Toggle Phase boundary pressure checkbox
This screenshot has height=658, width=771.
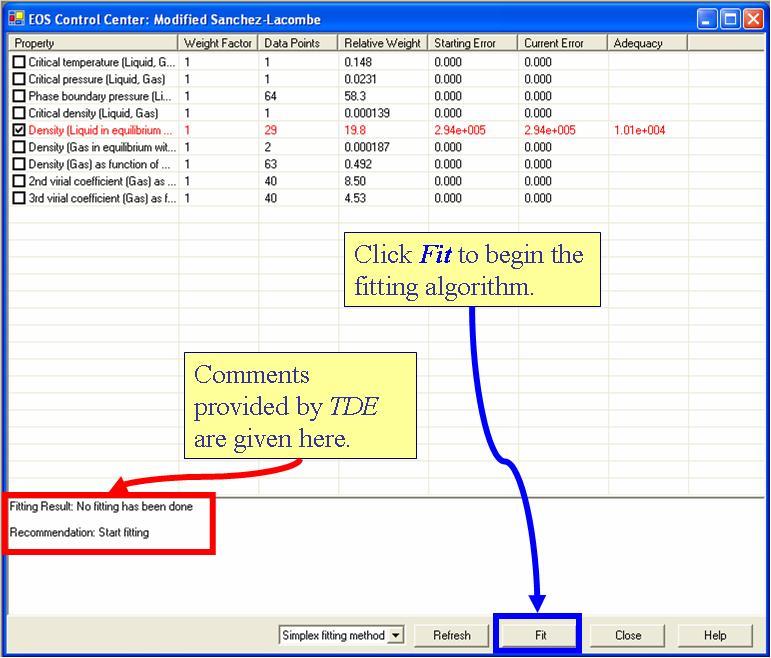19,96
